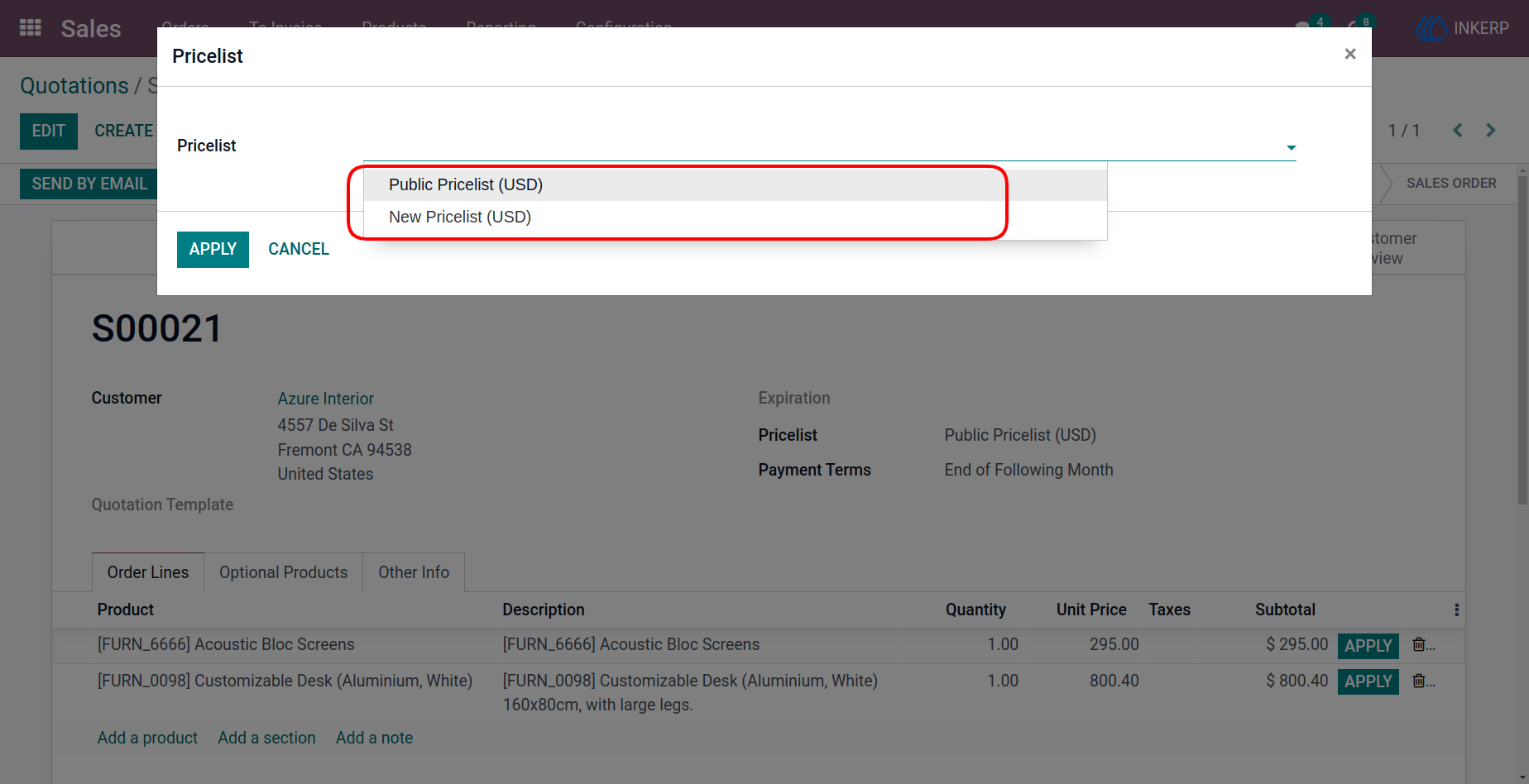
Task: Click the Quantity column header
Action: 975,610
